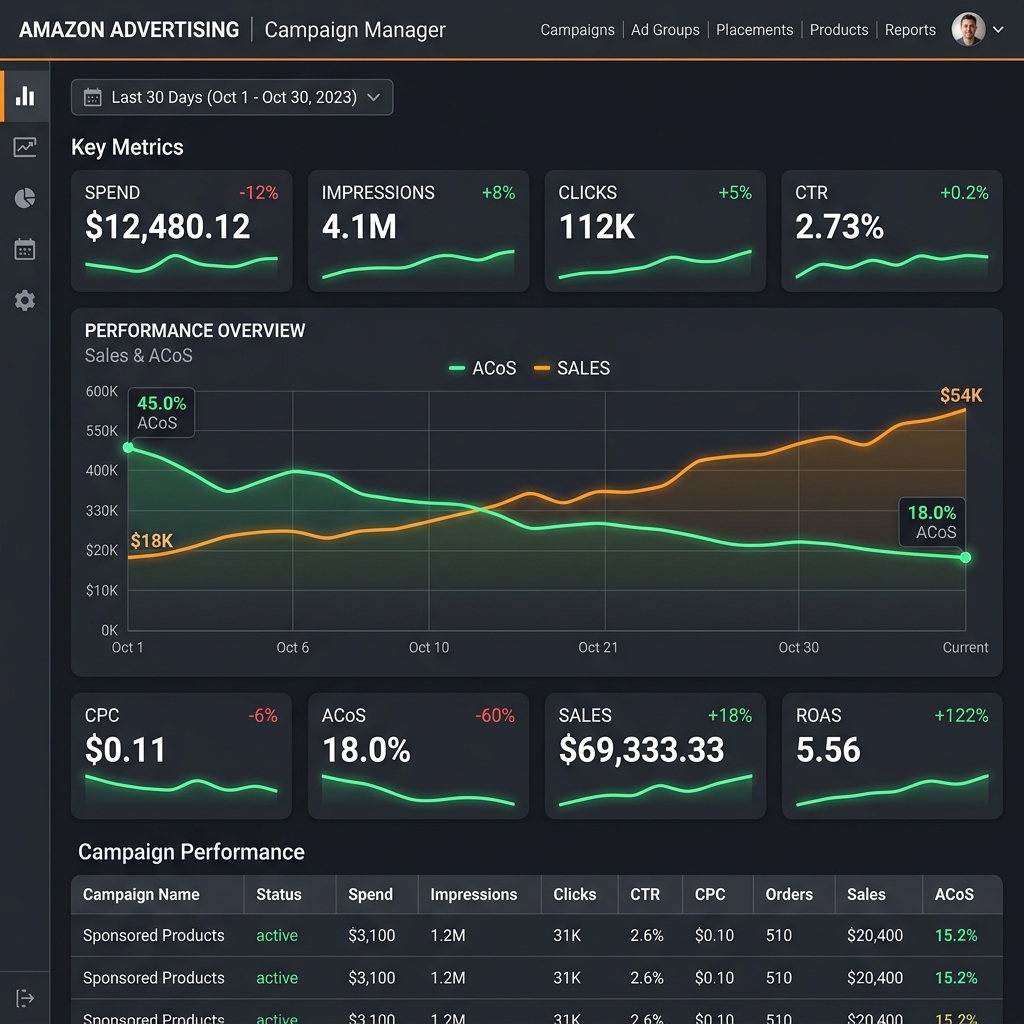Click the Campaign Performance heading

point(191,852)
